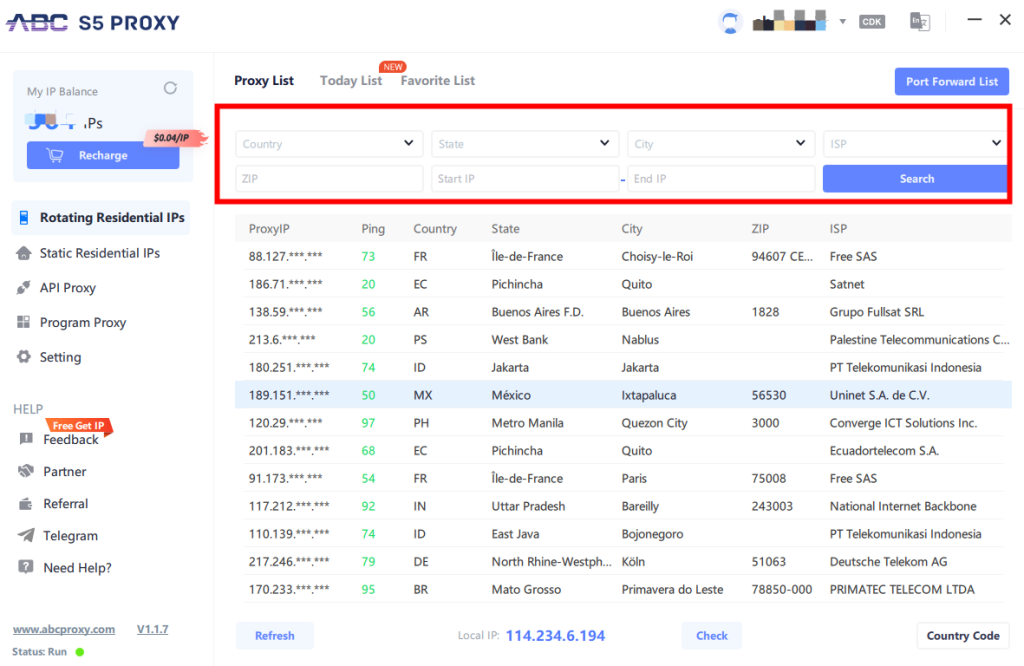
Task: Click the Country Code button
Action: [963, 635]
